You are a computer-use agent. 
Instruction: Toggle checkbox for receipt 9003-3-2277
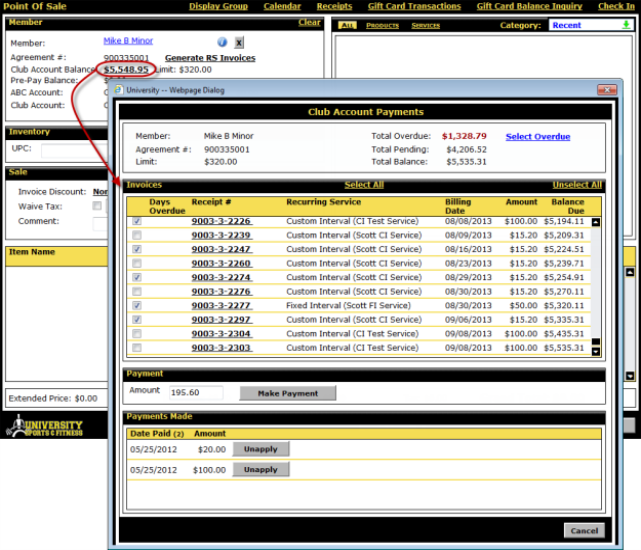pos(137,305)
